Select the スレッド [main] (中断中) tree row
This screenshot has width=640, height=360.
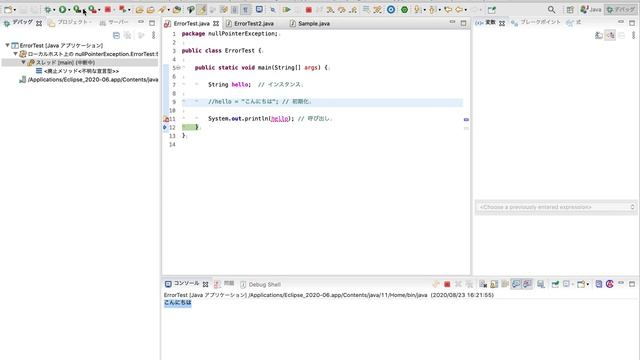(80, 62)
